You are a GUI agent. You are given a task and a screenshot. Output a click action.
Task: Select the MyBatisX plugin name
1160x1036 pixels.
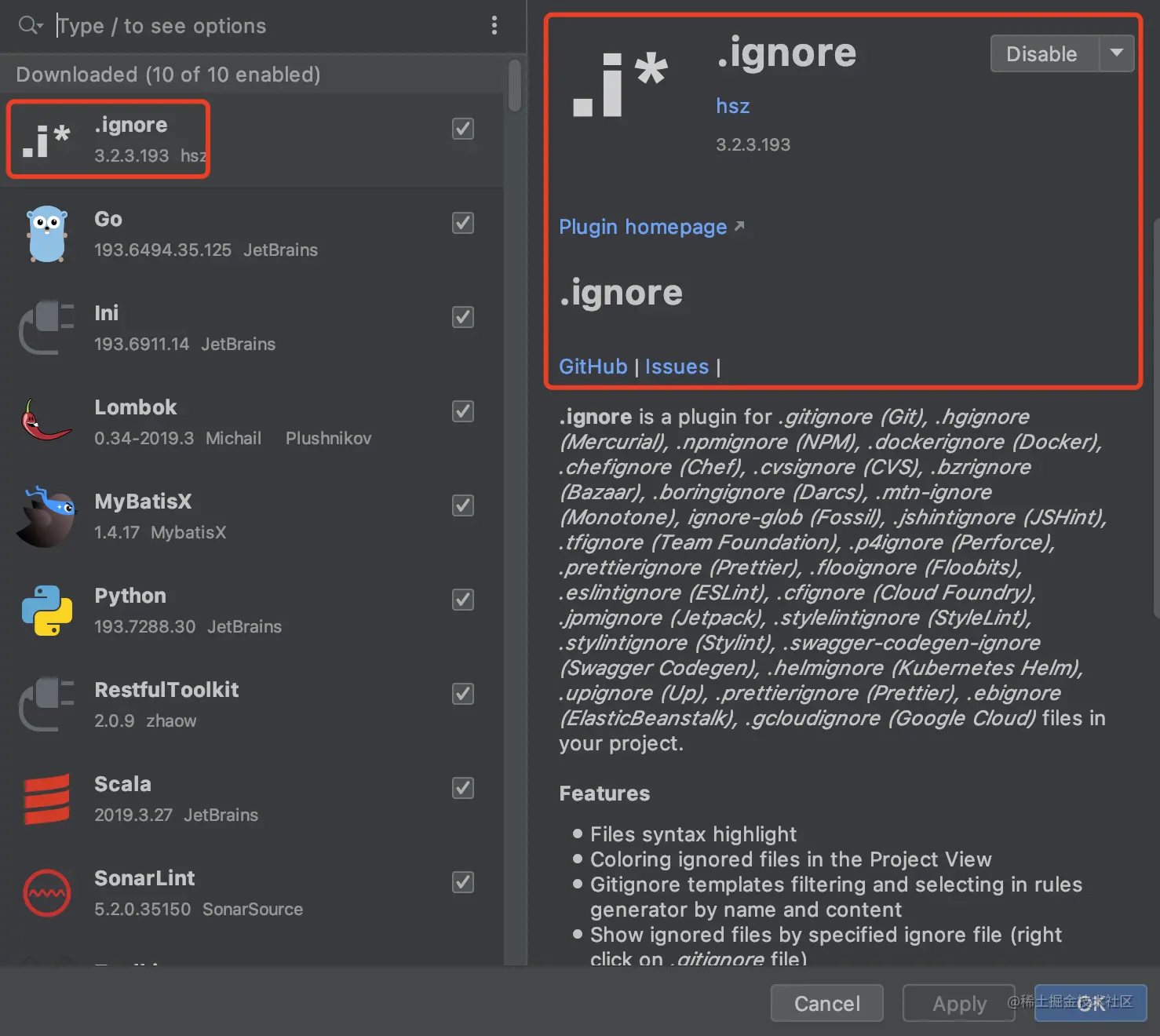pos(143,502)
